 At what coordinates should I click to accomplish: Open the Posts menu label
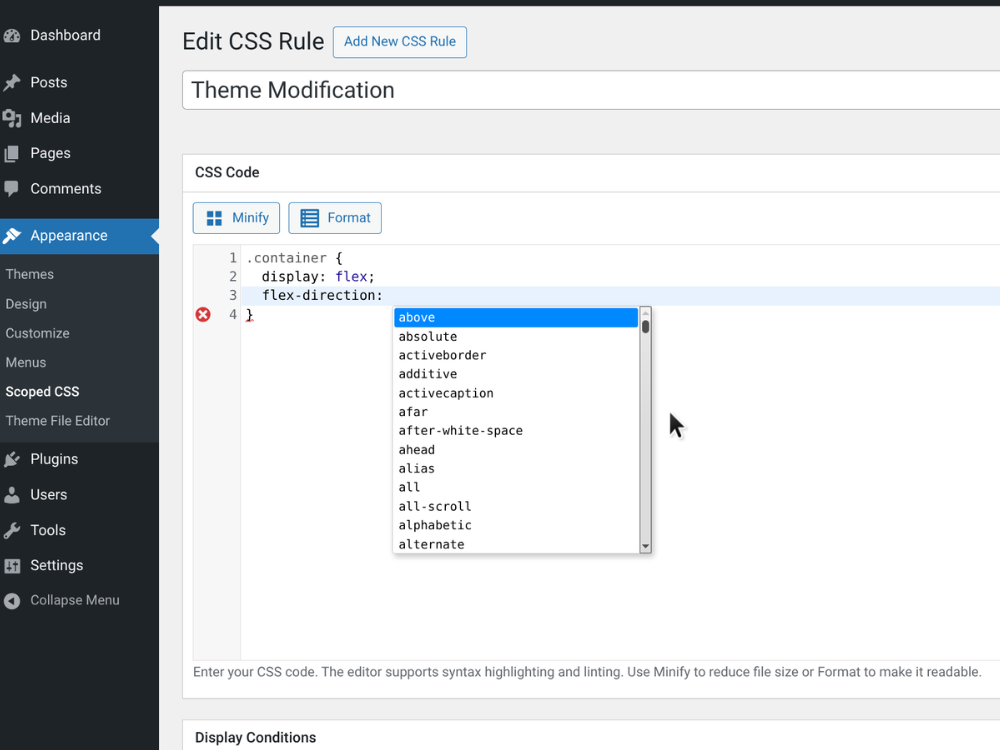48,82
